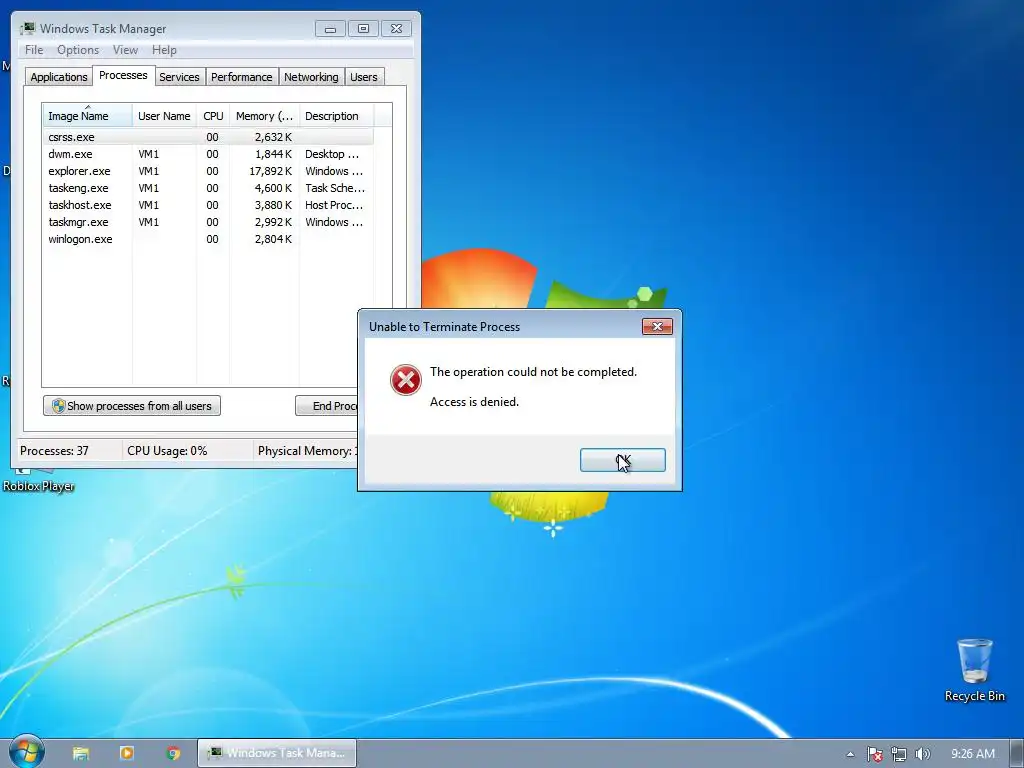This screenshot has width=1024, height=768.
Task: Select the Recycle Bin desktop icon
Action: (x=974, y=670)
